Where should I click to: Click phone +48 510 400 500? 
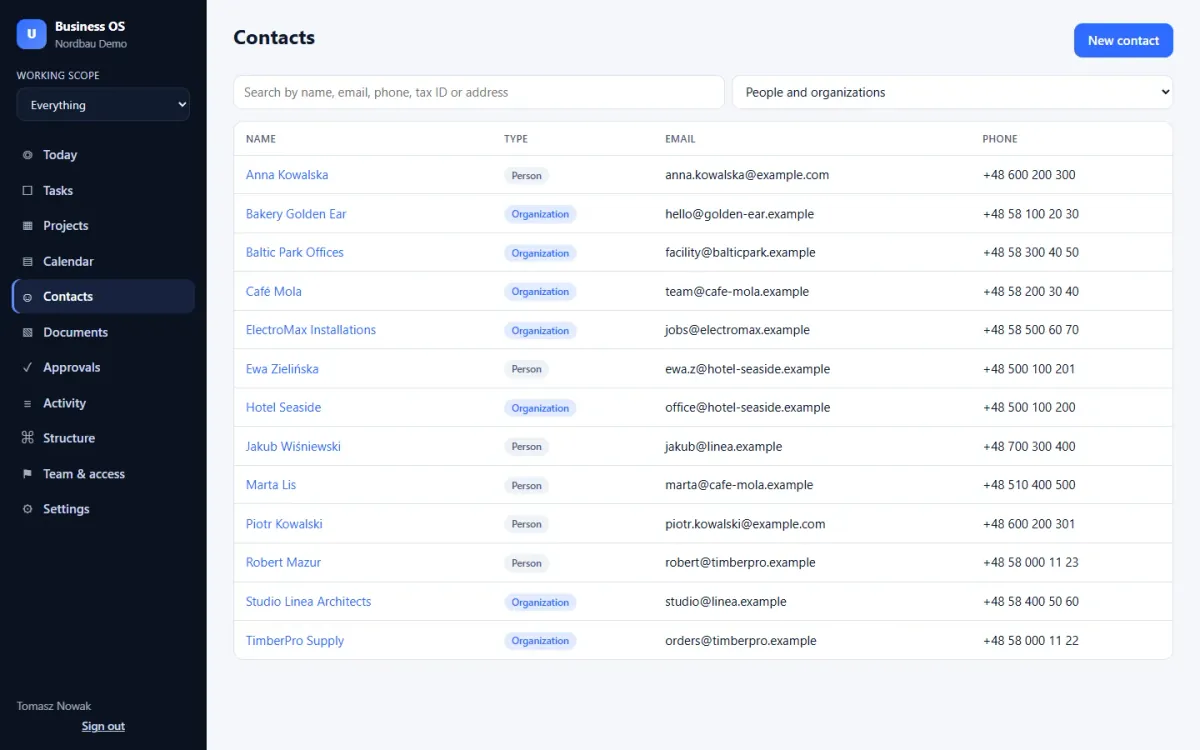(x=1029, y=485)
